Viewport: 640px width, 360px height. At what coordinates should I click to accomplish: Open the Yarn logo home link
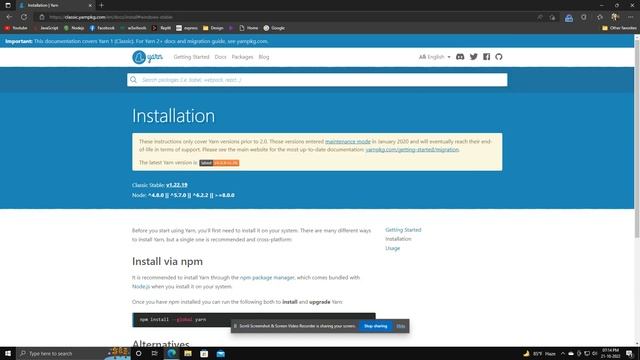(147, 57)
